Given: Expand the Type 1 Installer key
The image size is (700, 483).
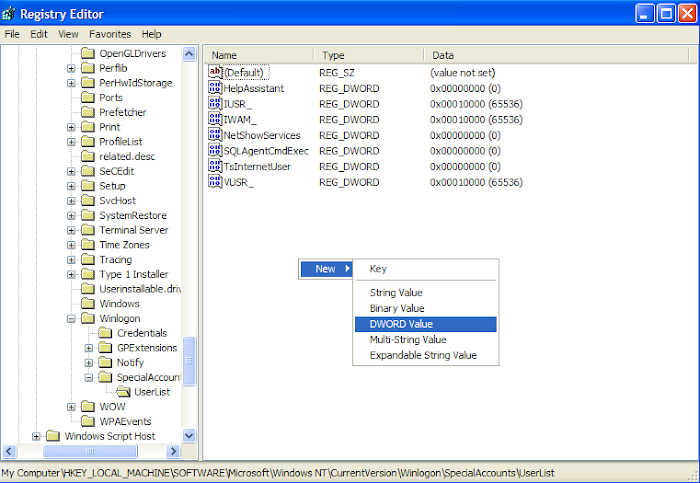Looking at the screenshot, I should pyautogui.click(x=71, y=275).
